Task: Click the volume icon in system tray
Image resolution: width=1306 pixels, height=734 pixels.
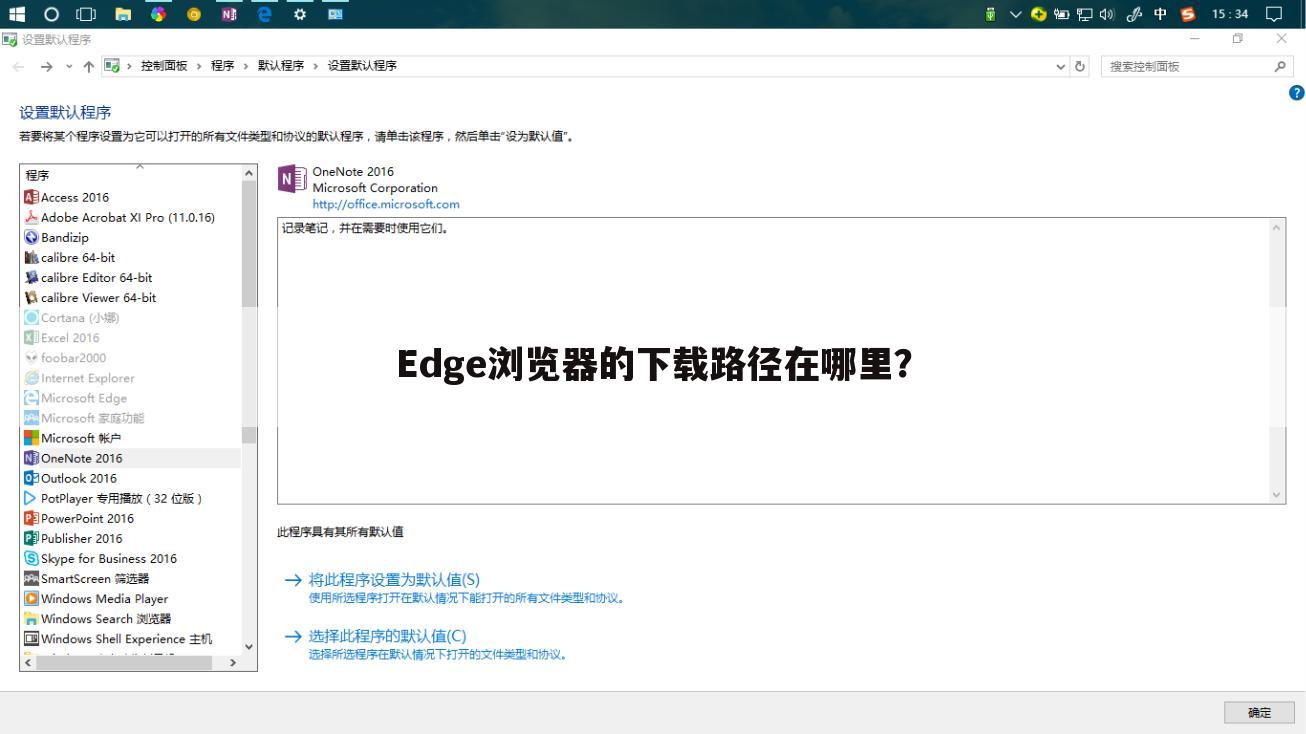Action: pyautogui.click(x=1108, y=14)
